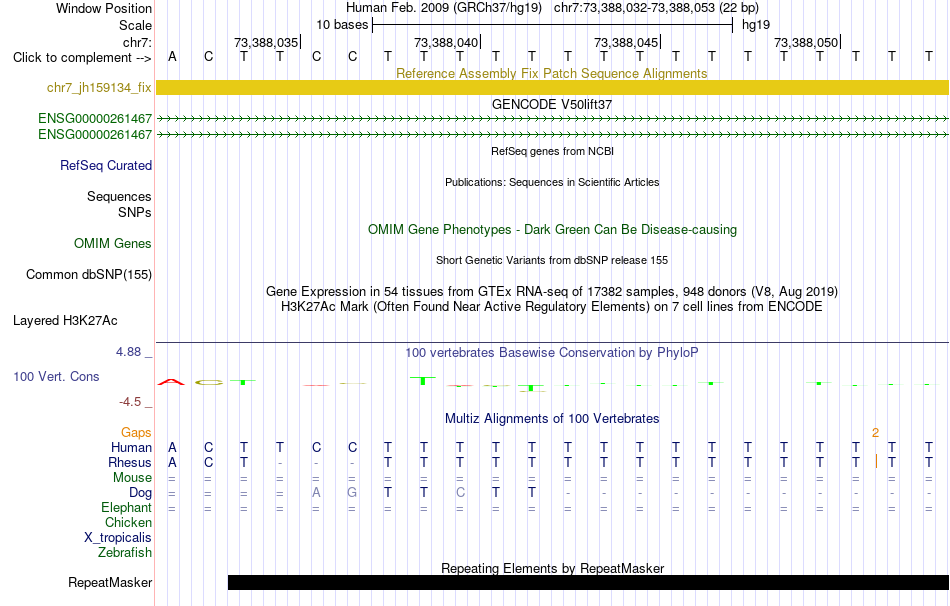Select the Dog alignment row label

coord(140,493)
